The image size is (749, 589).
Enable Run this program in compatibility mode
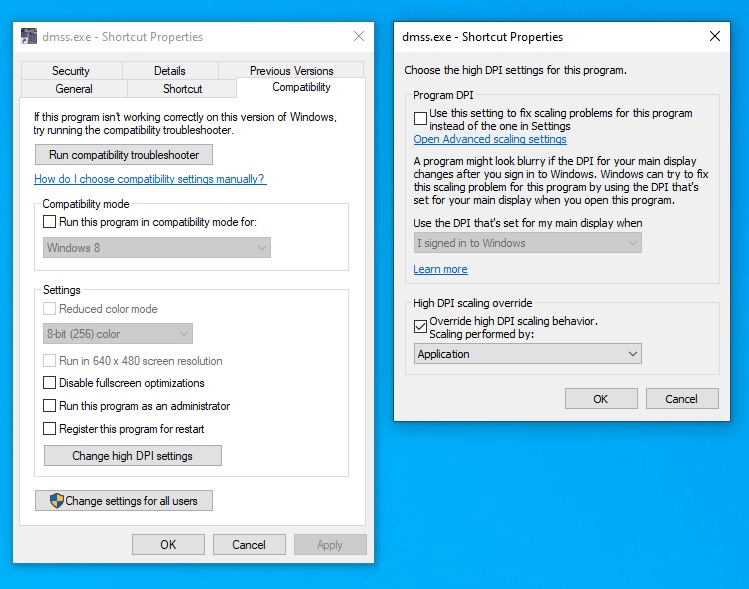[50, 222]
